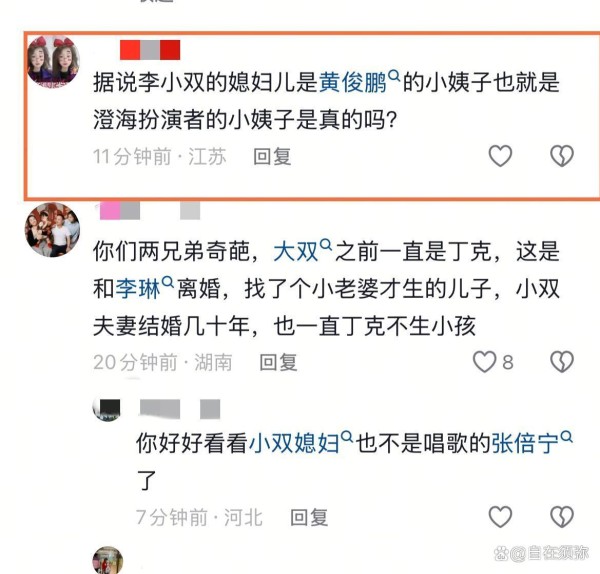Open avatar with twin red bows
The width and height of the screenshot is (600, 574).
(x=53, y=62)
